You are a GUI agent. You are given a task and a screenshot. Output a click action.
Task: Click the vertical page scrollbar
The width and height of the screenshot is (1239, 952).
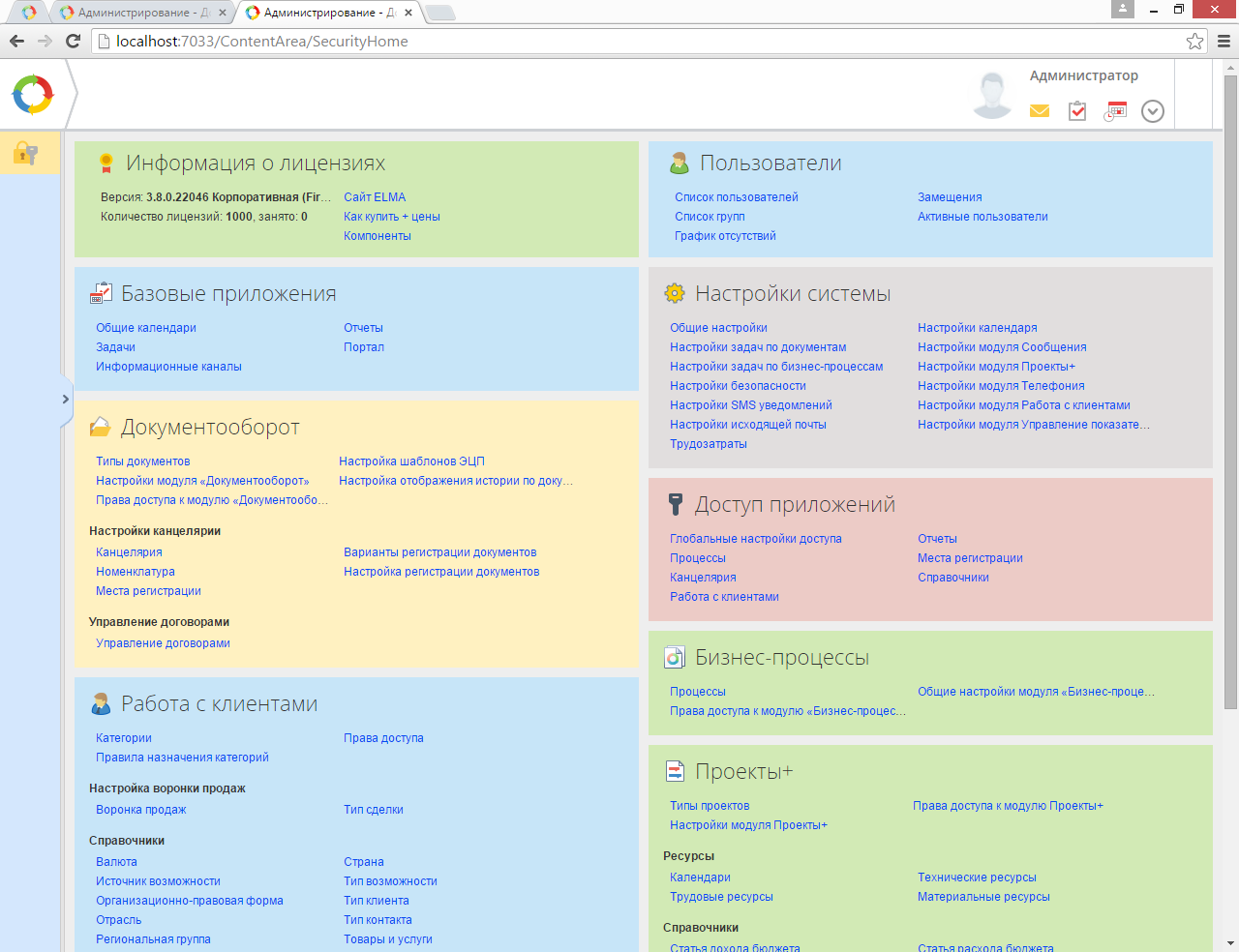1230,387
